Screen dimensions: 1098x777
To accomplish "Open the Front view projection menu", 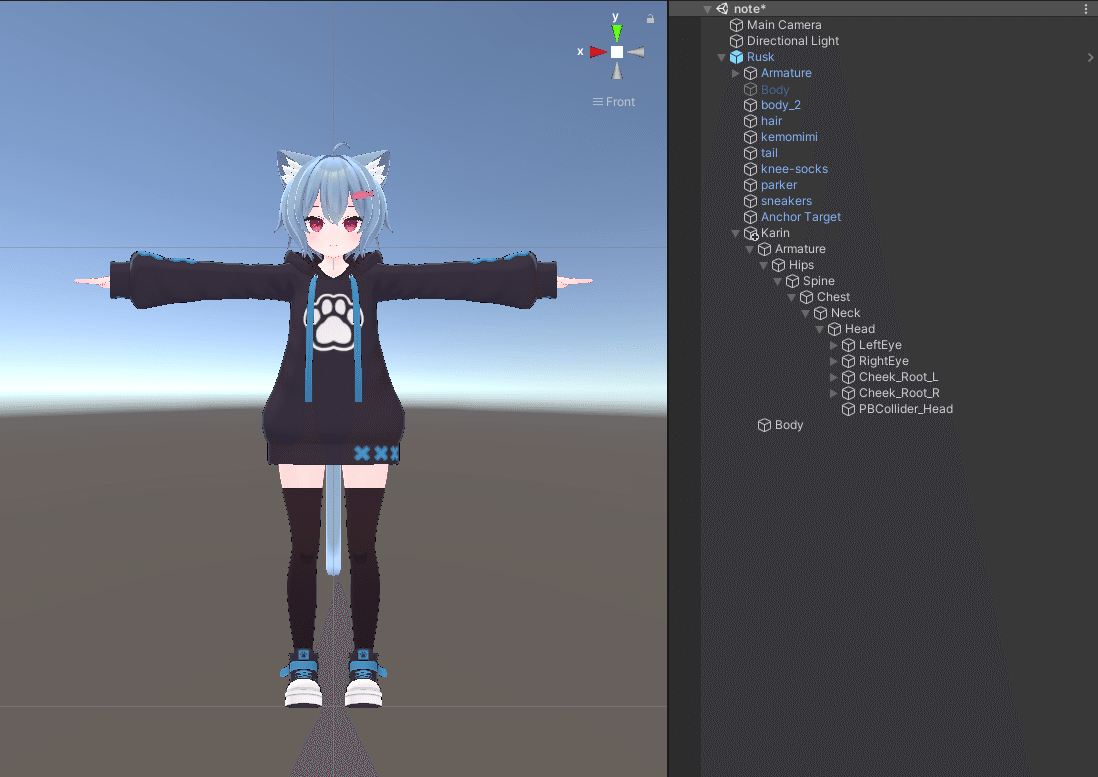I will tap(613, 102).
